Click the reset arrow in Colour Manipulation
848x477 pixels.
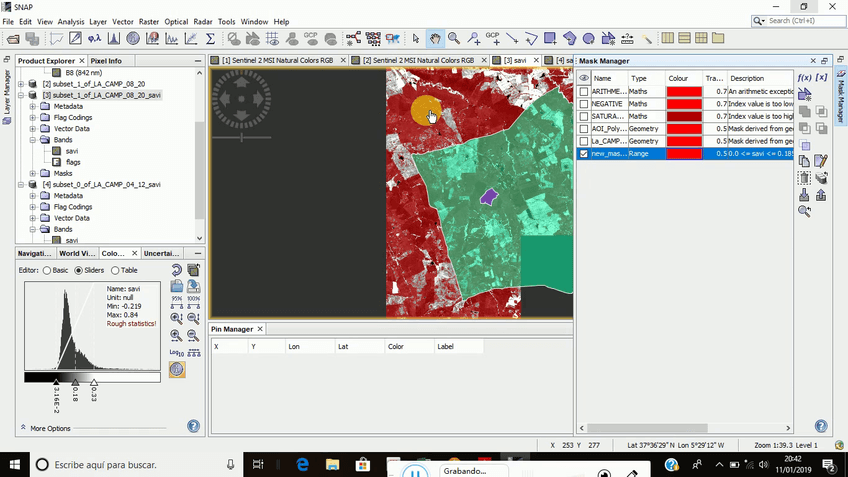pyautogui.click(x=176, y=270)
